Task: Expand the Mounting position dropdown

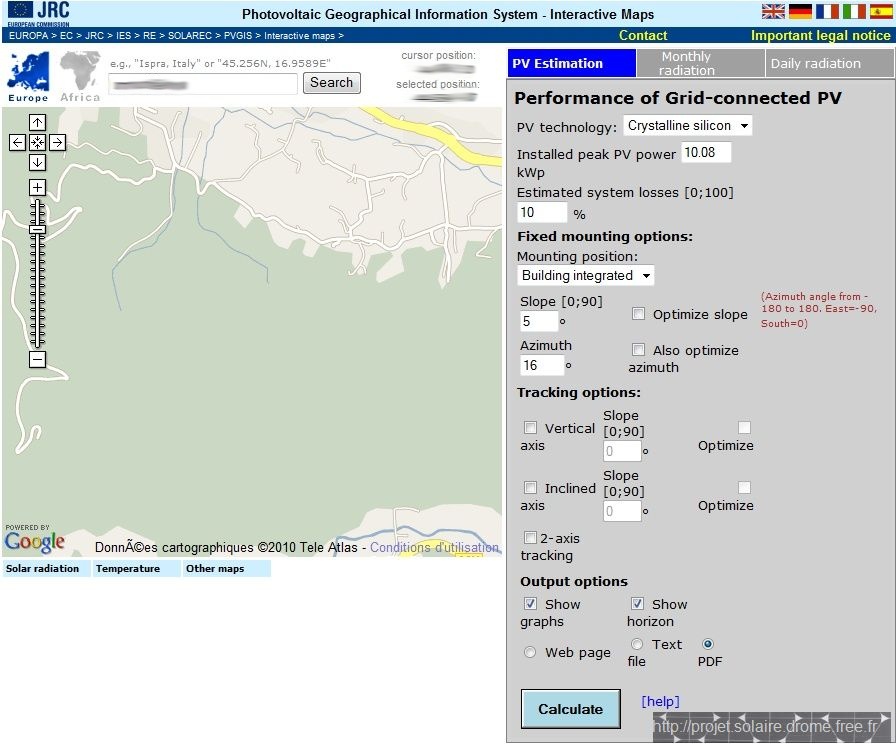Action: click(x=586, y=275)
